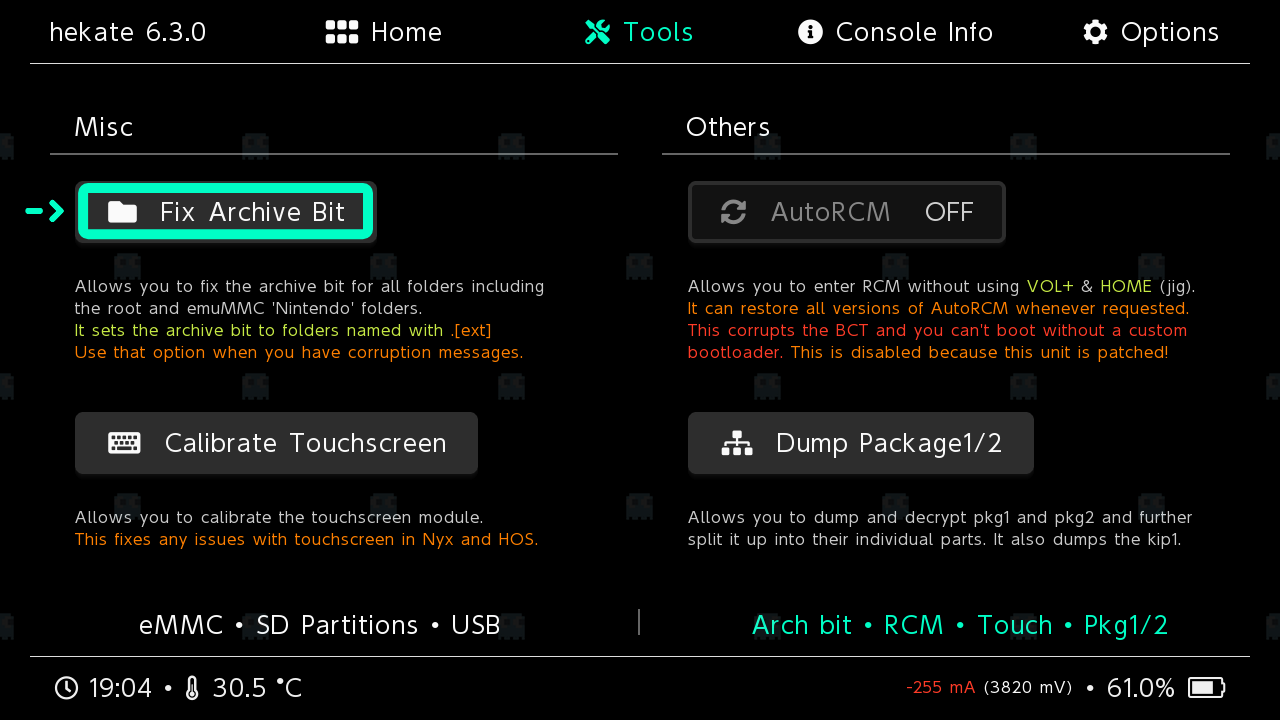Toggle the AutoRCM OFF switch
This screenshot has width=1280, height=720.
(949, 212)
